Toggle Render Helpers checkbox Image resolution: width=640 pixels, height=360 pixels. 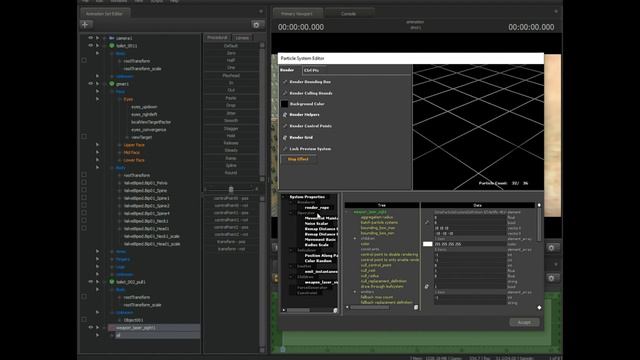tap(284, 115)
